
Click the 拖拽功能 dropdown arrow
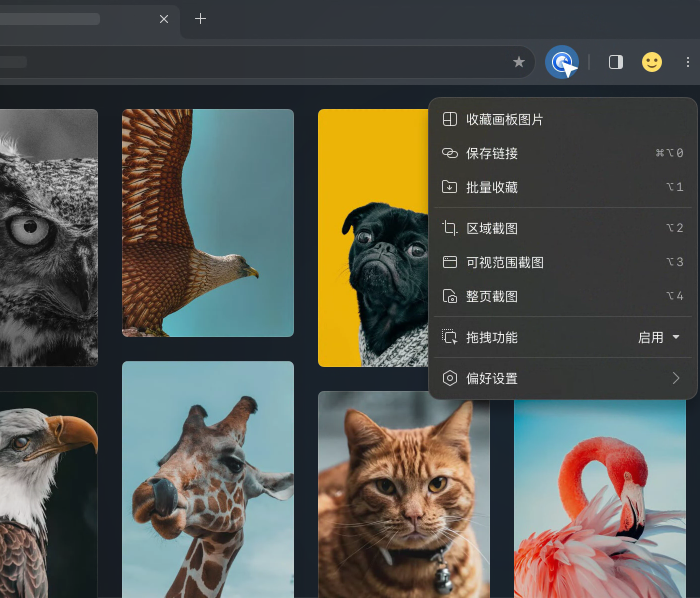676,337
